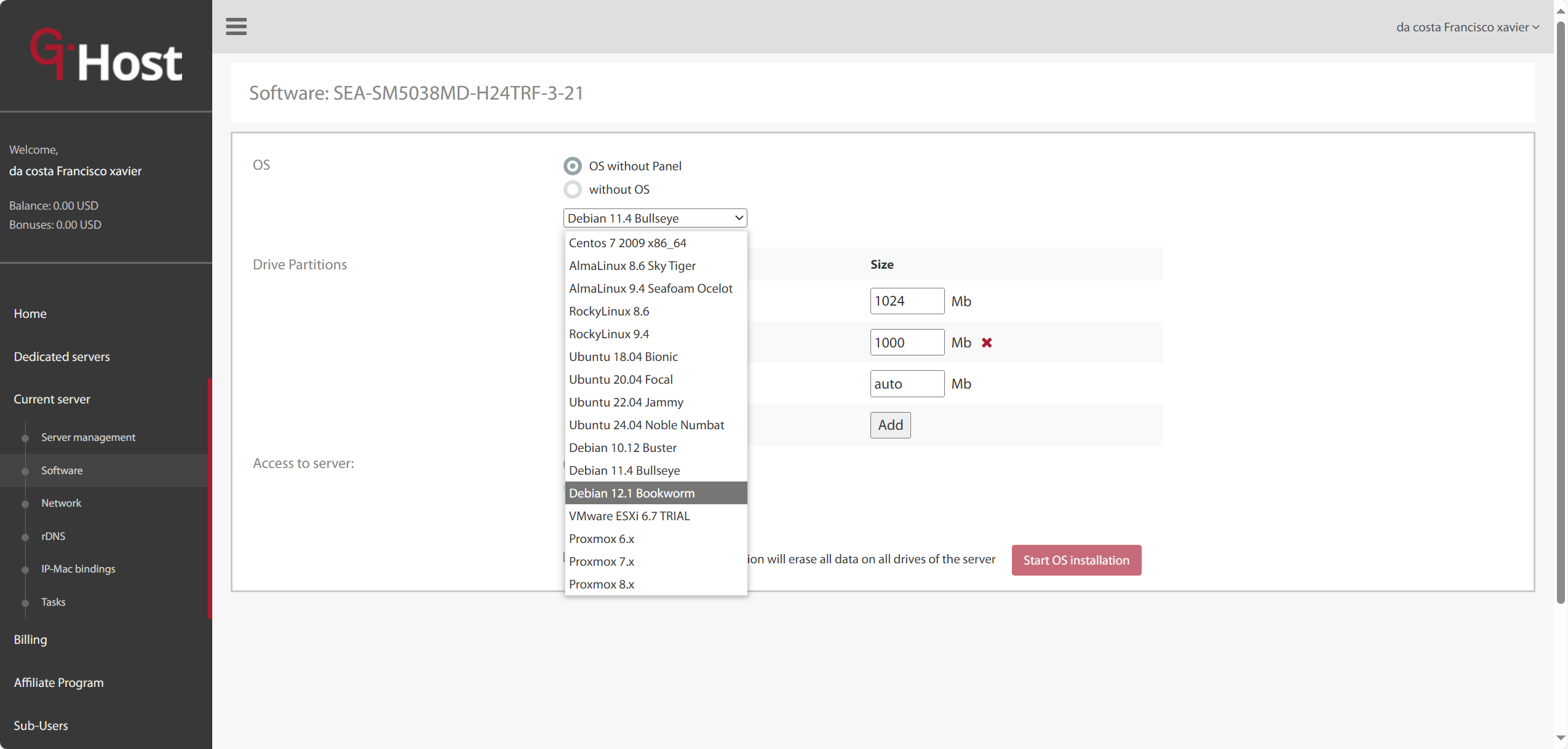This screenshot has height=749, width=1568.
Task: Pick Proxmox 6.x from the list
Action: tap(656, 539)
